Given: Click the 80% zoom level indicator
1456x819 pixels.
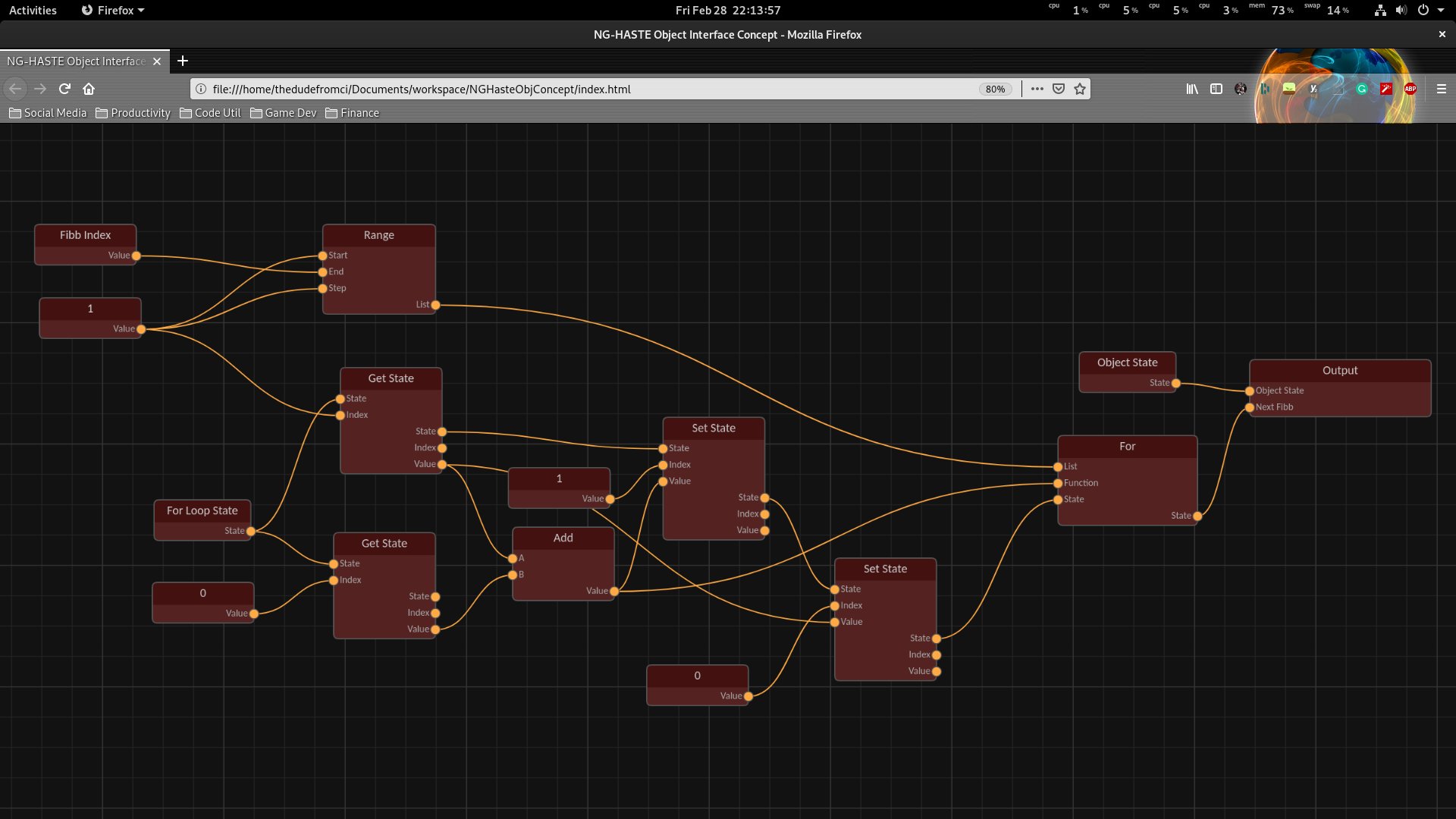Looking at the screenshot, I should (995, 89).
